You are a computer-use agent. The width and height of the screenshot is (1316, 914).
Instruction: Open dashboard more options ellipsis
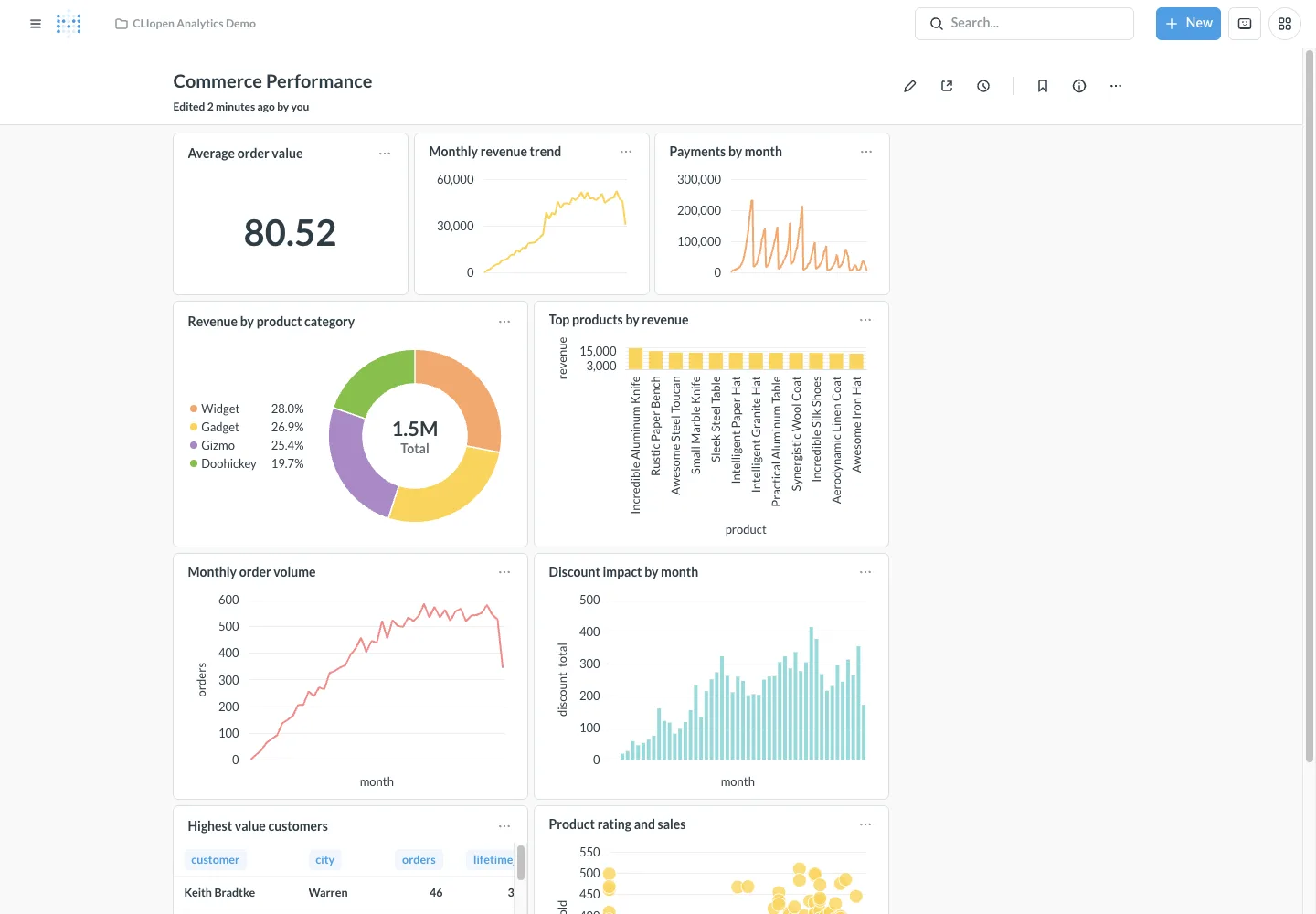[x=1116, y=86]
